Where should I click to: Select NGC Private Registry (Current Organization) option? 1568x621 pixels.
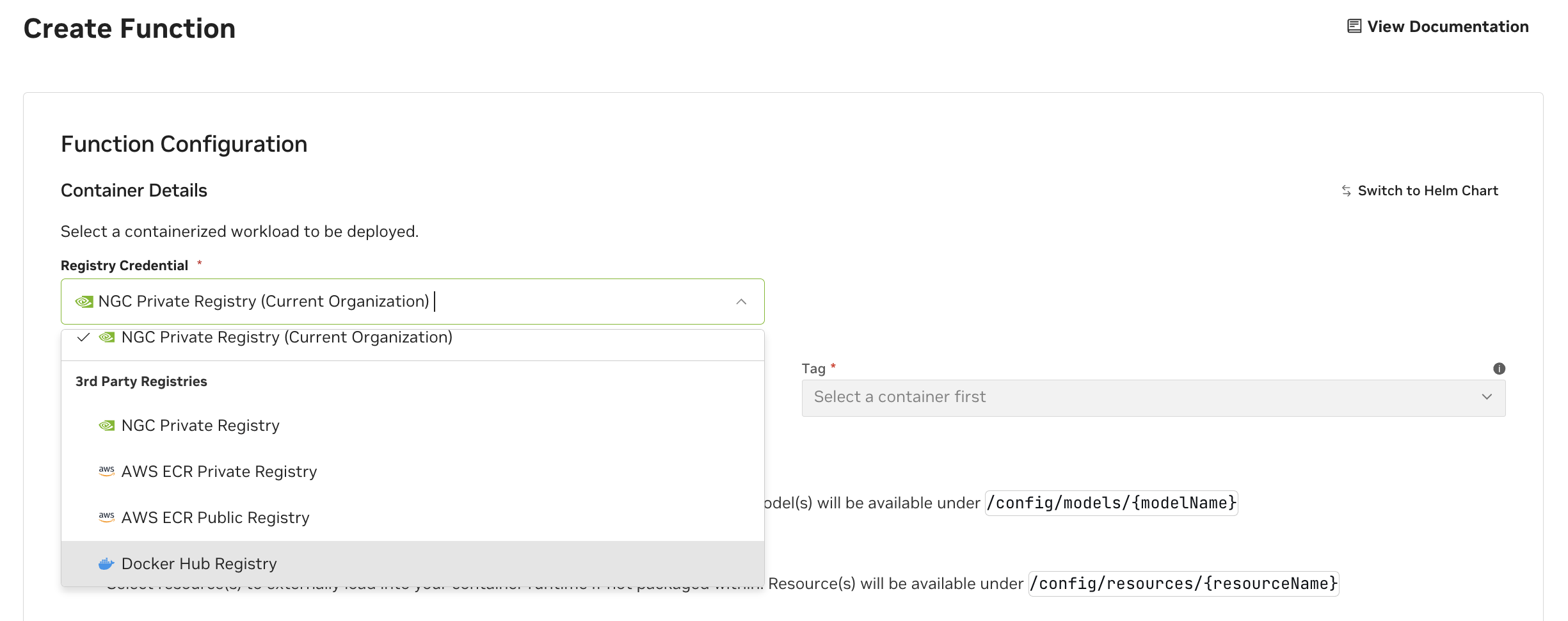[287, 337]
